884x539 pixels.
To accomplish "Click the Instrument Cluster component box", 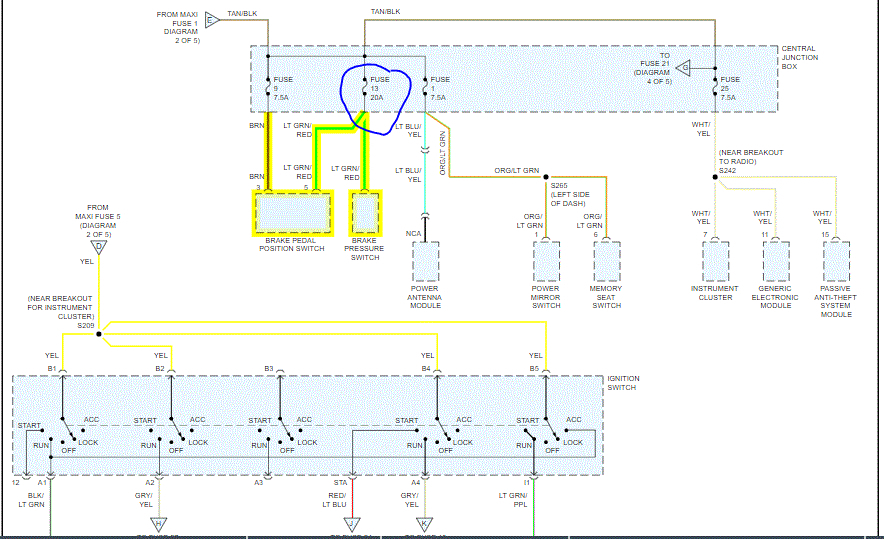I will coord(715,261).
